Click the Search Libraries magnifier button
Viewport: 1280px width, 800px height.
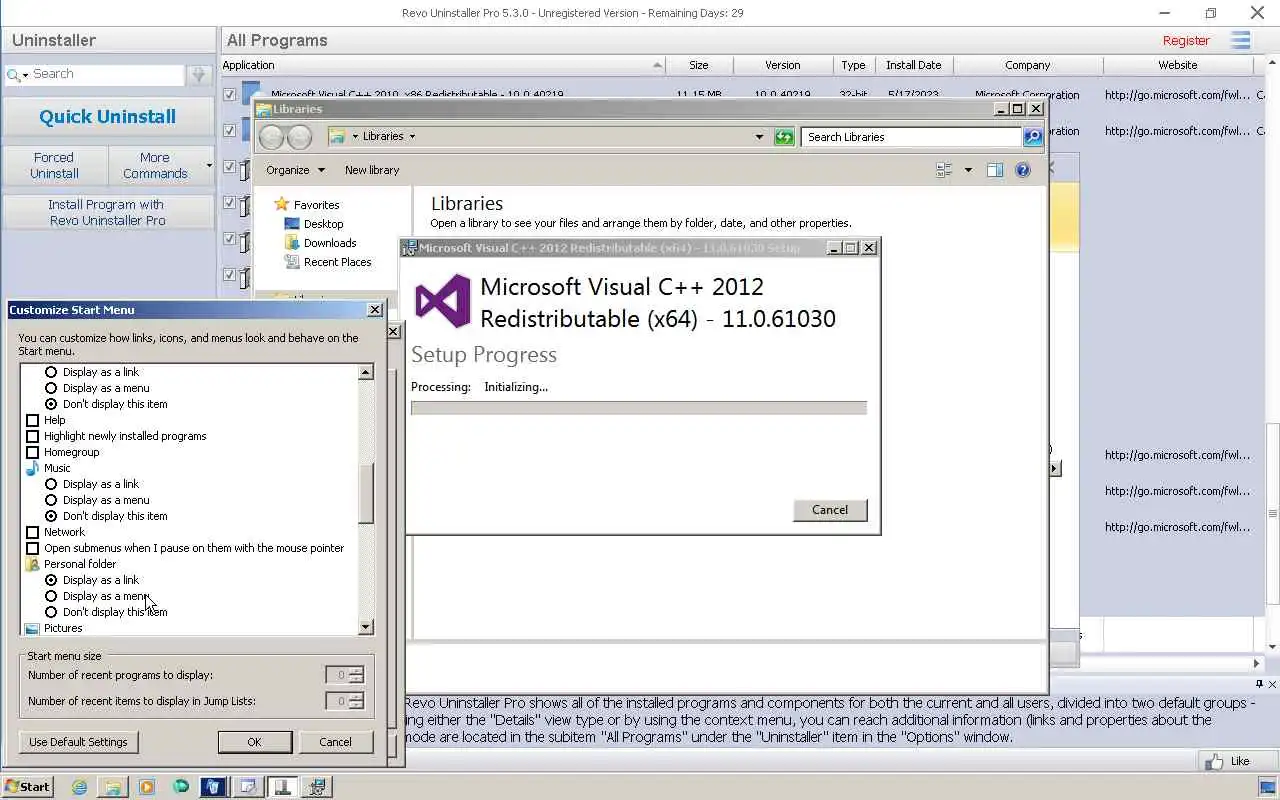pyautogui.click(x=1033, y=137)
